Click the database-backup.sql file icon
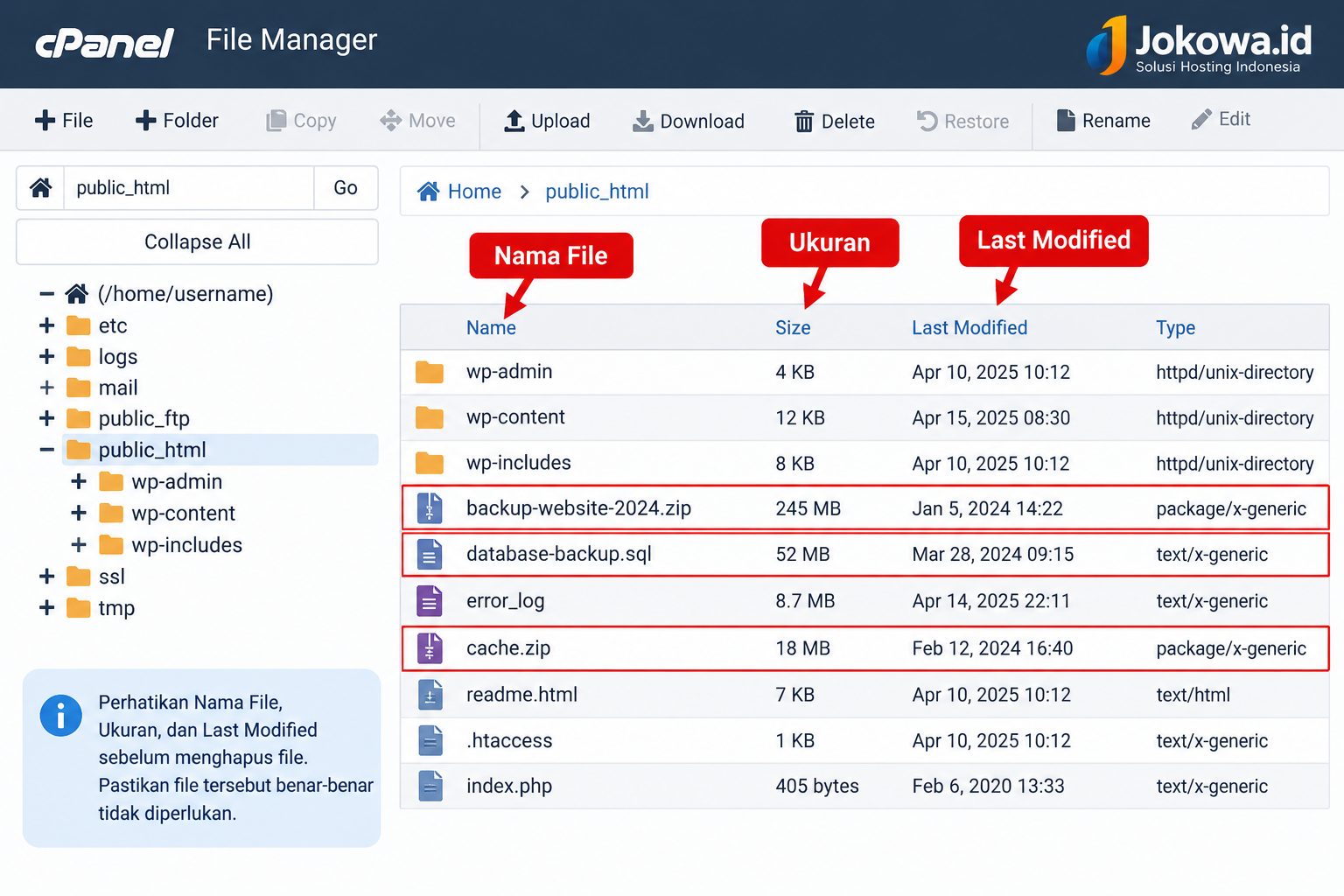The height and width of the screenshot is (896, 1344). (x=430, y=554)
